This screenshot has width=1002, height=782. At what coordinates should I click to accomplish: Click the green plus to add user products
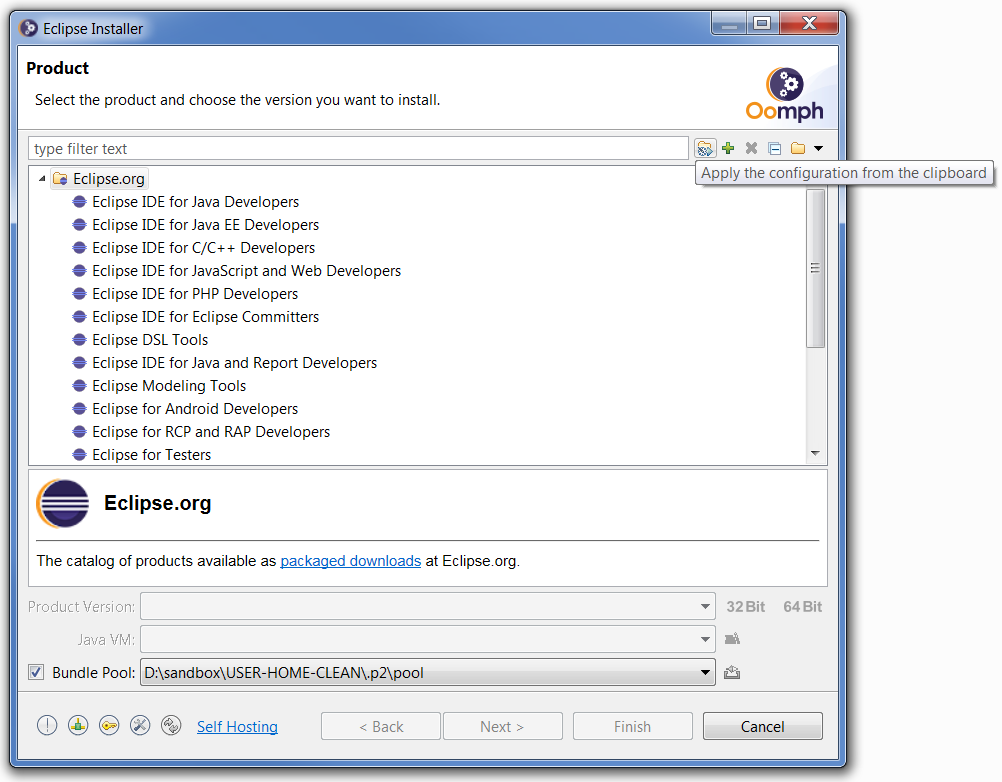pyautogui.click(x=727, y=147)
